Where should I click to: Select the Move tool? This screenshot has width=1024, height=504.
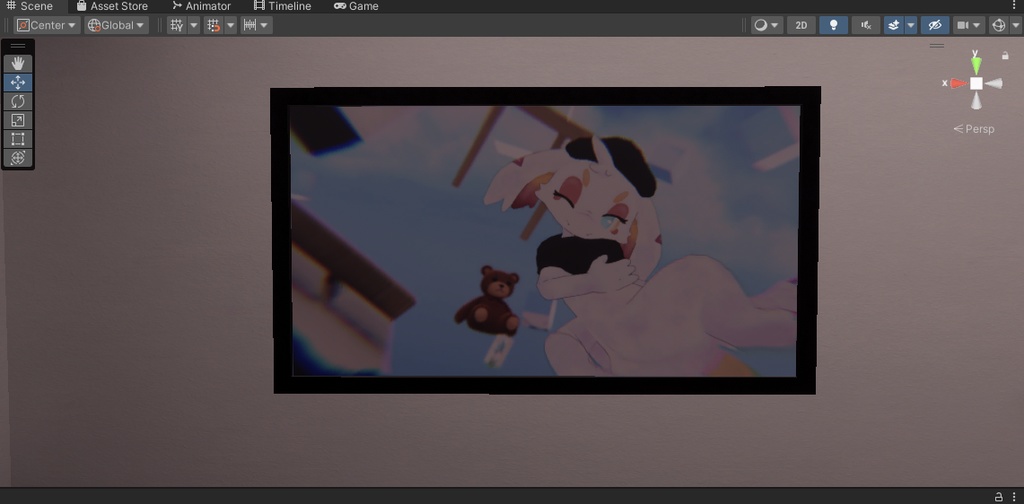tap(18, 82)
